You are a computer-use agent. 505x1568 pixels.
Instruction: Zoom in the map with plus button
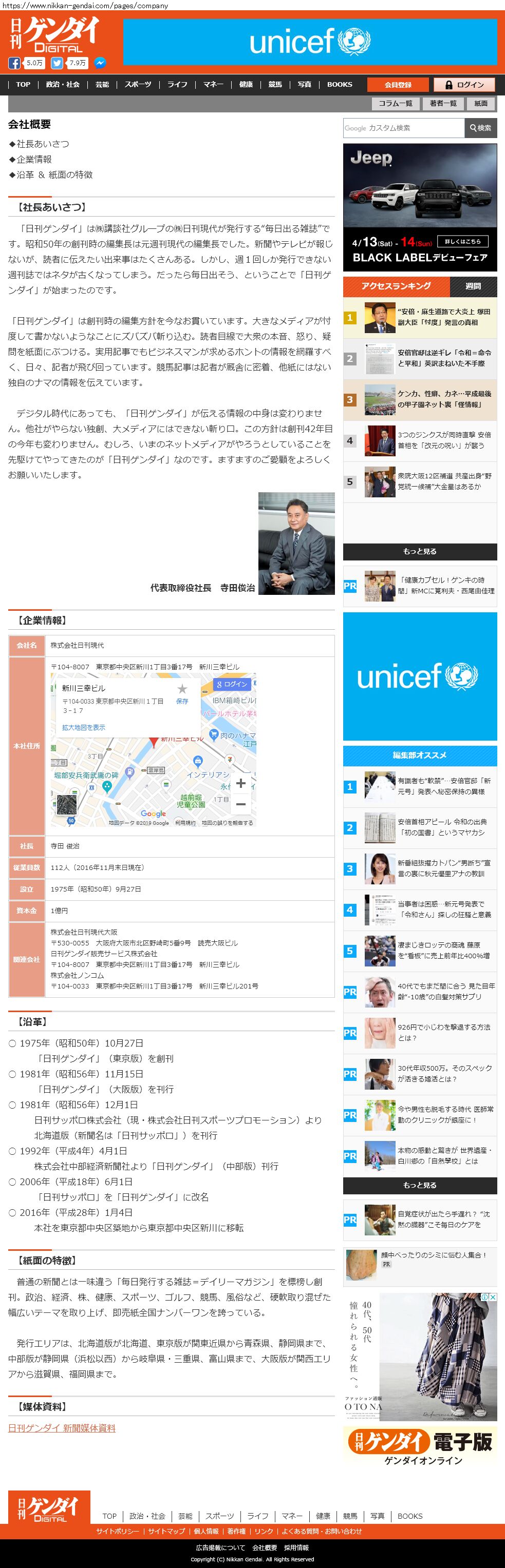tap(241, 783)
